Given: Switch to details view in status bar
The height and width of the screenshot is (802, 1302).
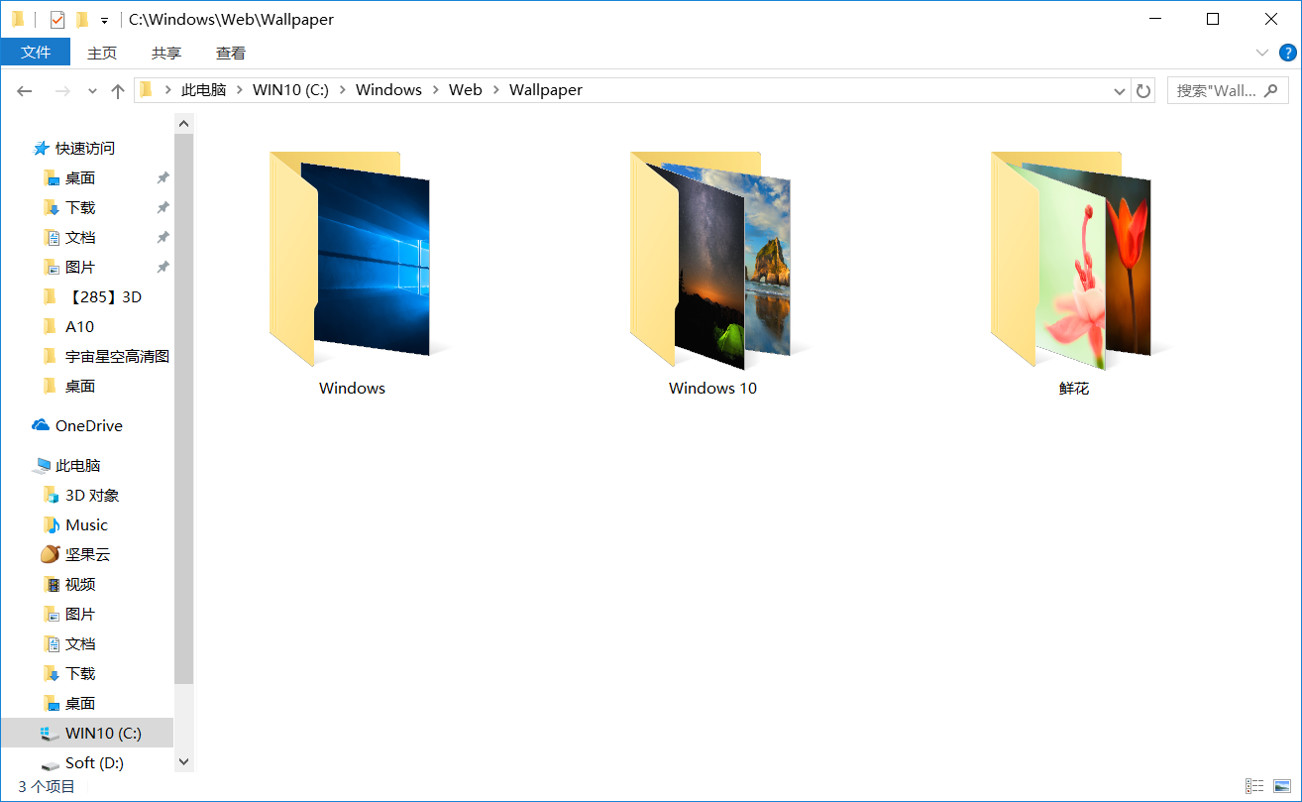Looking at the screenshot, I should [1254, 787].
